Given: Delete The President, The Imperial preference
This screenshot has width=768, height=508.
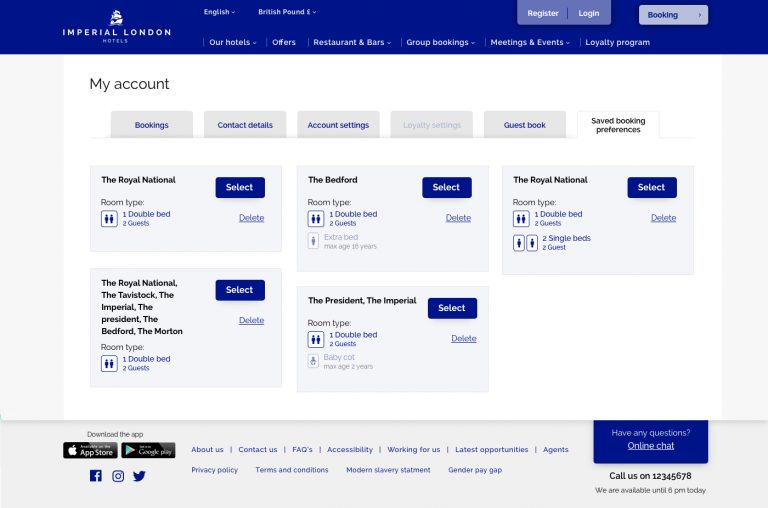Looking at the screenshot, I should tap(463, 338).
